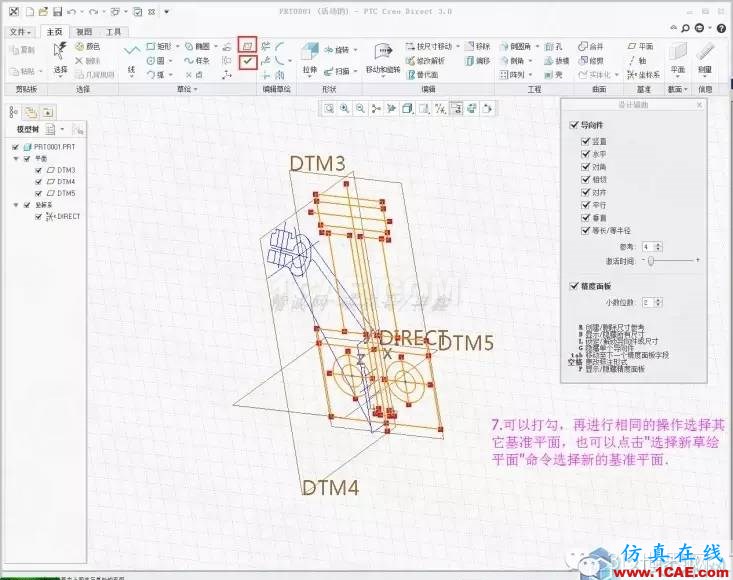Collapse the 坐标系 node in model tree

click(16, 205)
